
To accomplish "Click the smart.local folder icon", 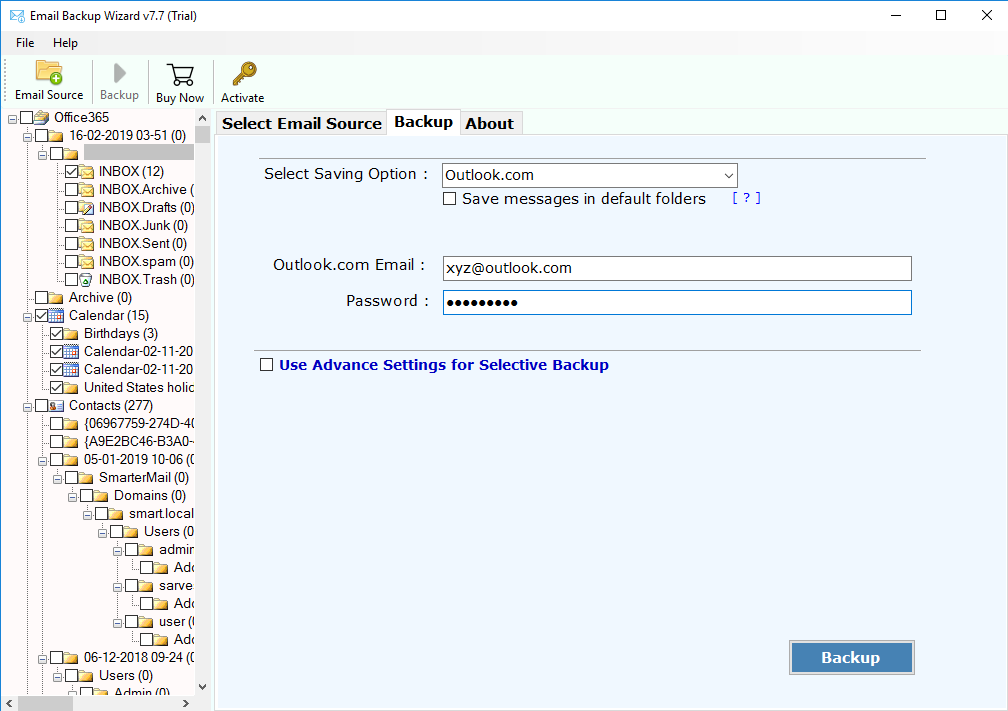I will 116,514.
